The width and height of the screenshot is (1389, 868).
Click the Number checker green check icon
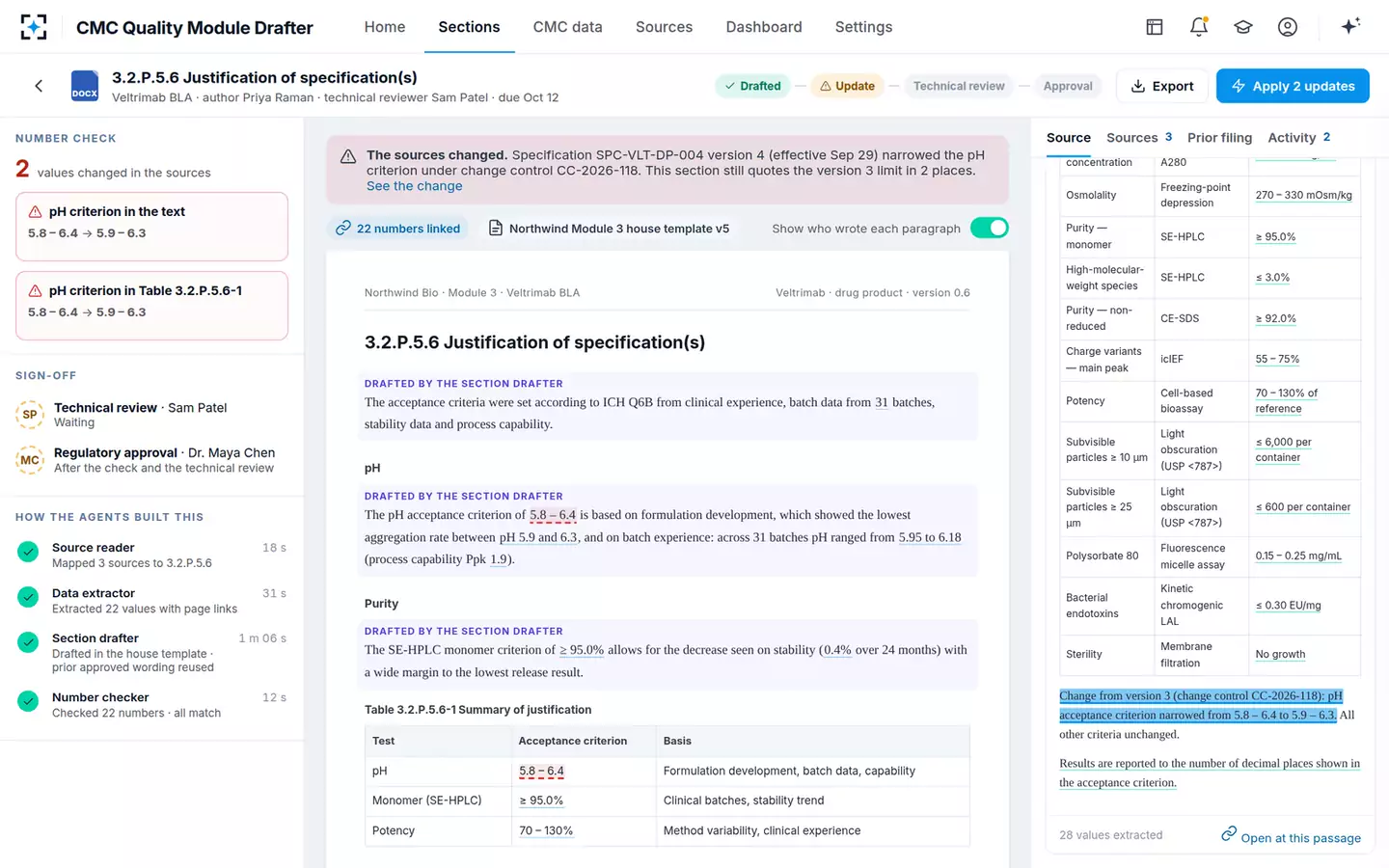click(28, 701)
